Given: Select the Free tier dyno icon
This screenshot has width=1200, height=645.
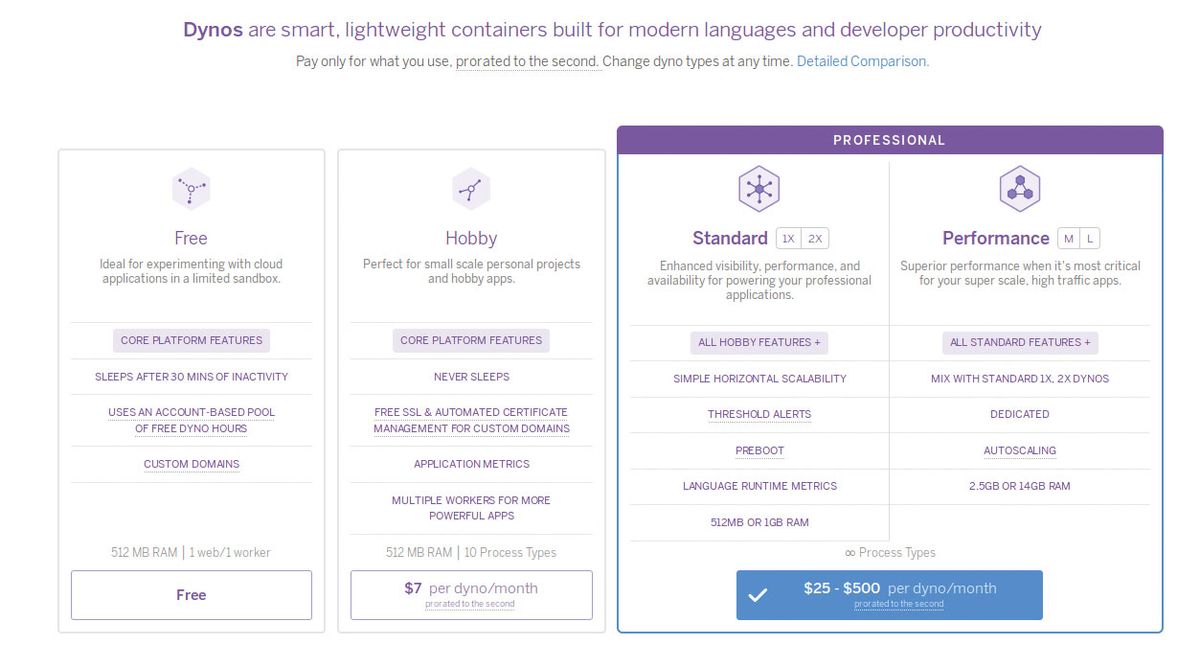Looking at the screenshot, I should pyautogui.click(x=190, y=188).
